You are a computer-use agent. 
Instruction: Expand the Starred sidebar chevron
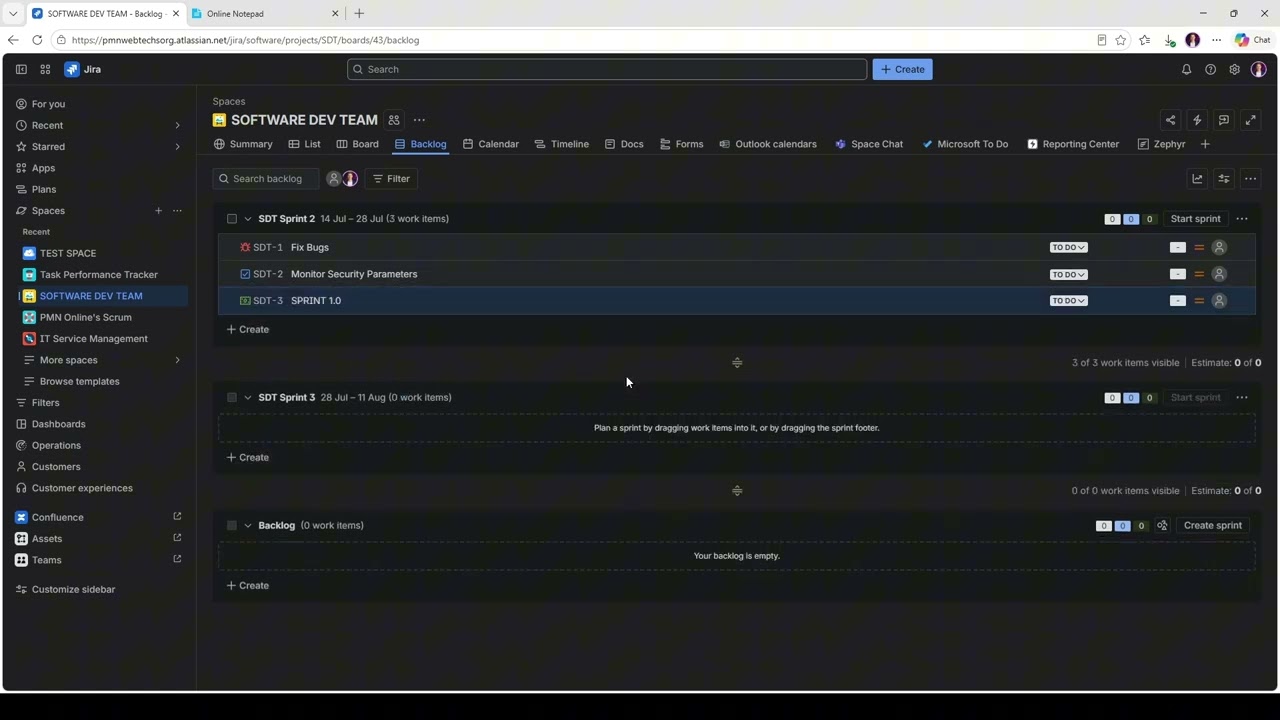tap(178, 147)
